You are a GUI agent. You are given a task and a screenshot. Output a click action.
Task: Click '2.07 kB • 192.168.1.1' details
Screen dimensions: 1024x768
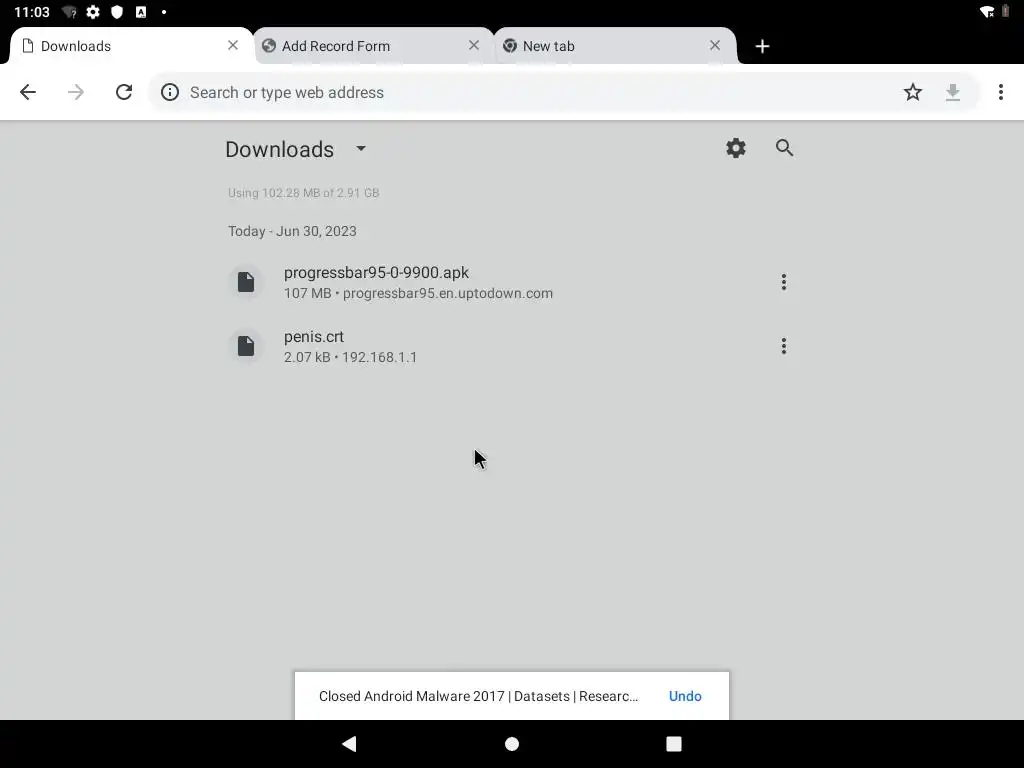tap(350, 357)
